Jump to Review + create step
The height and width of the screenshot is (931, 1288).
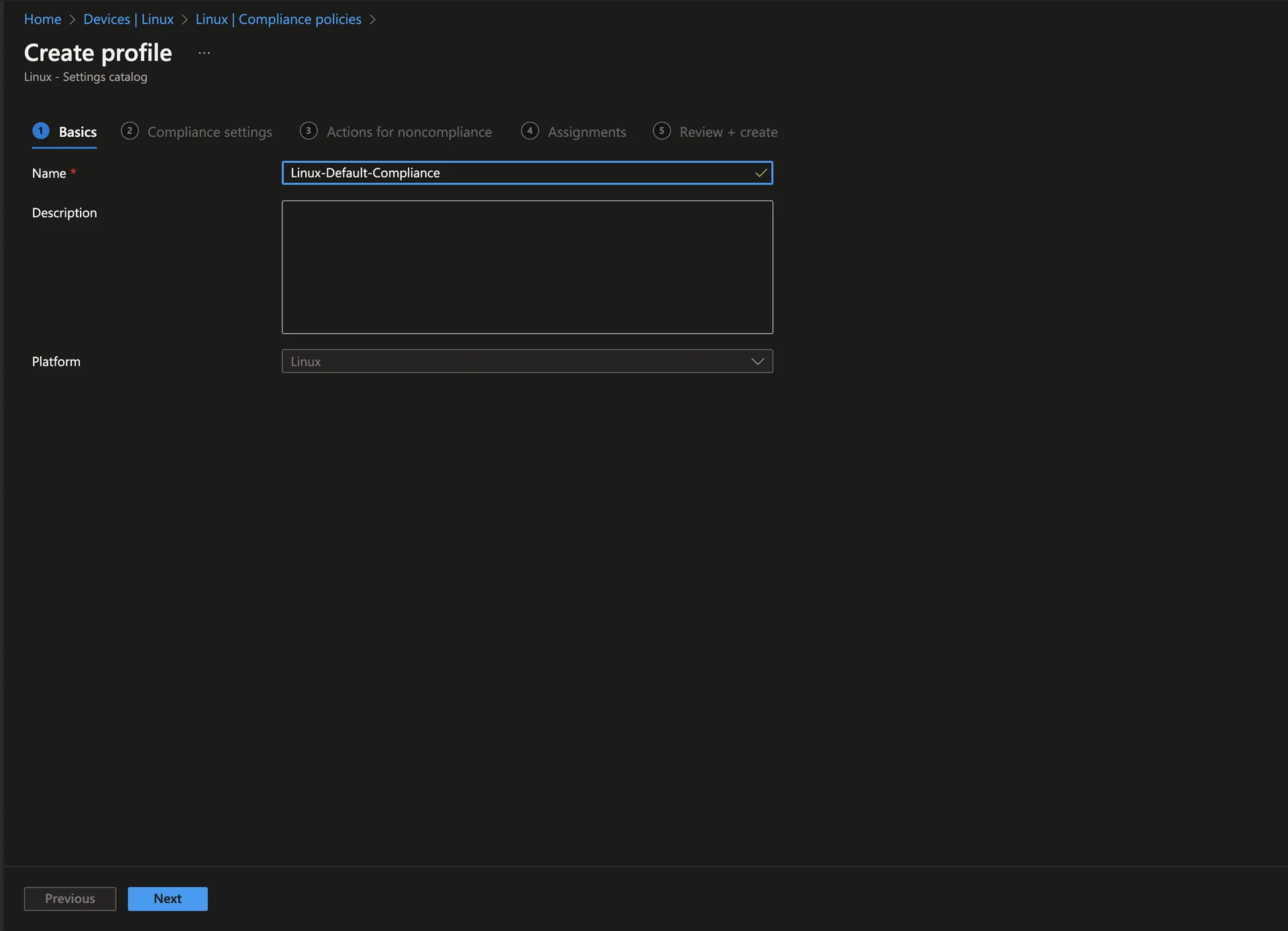(x=715, y=131)
